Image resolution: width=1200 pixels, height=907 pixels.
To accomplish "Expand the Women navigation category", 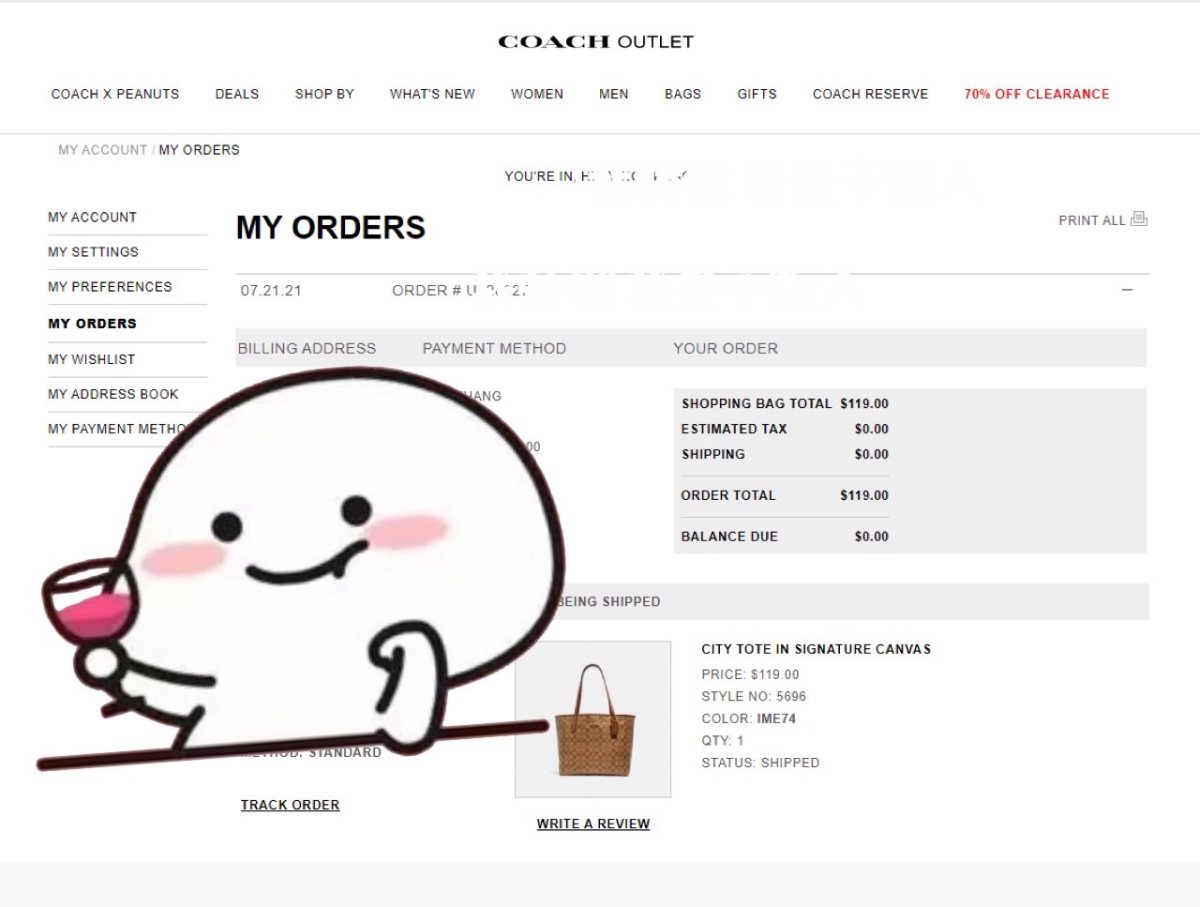I will 537,94.
